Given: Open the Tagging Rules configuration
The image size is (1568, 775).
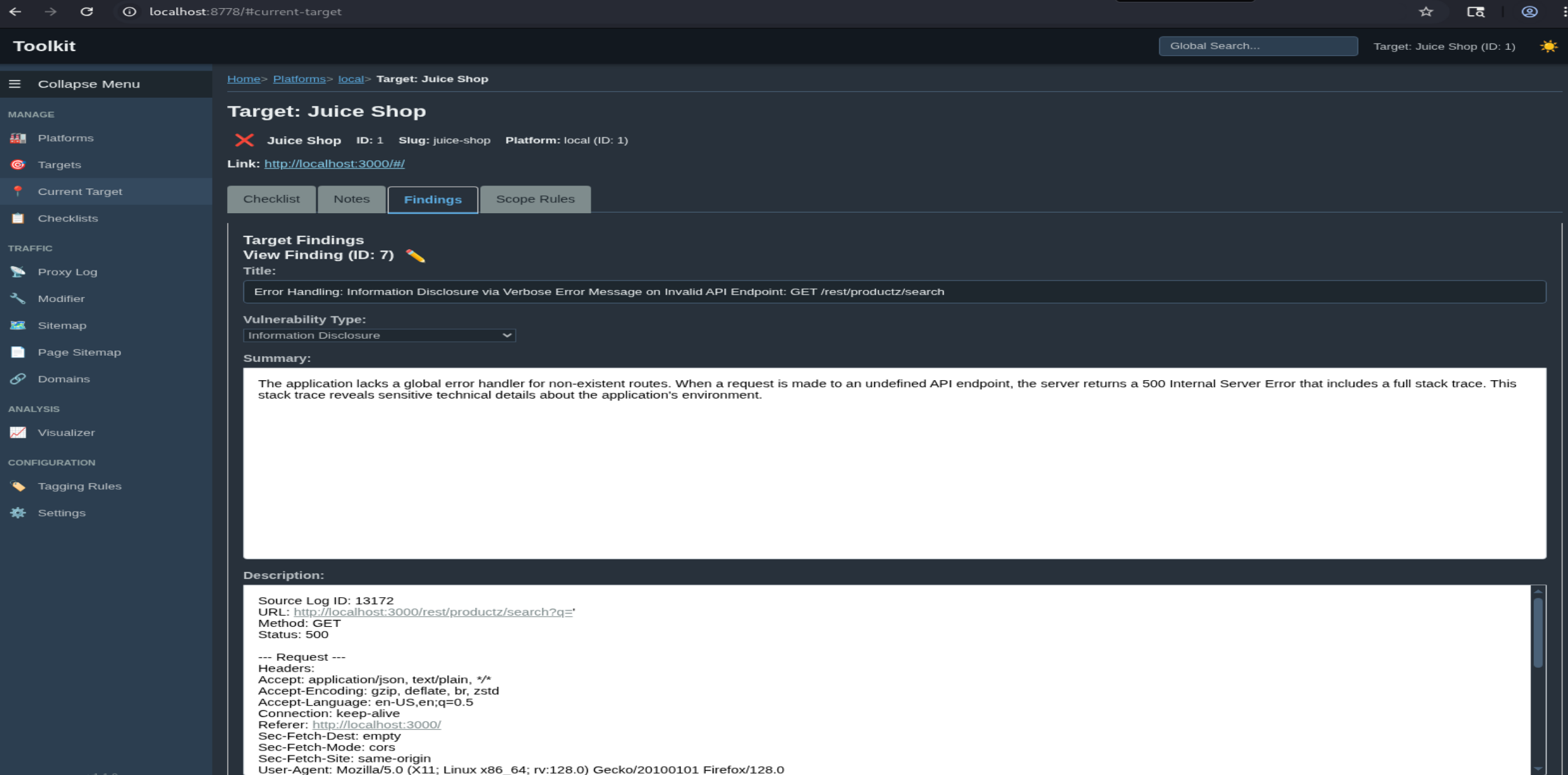Looking at the screenshot, I should click(x=79, y=486).
